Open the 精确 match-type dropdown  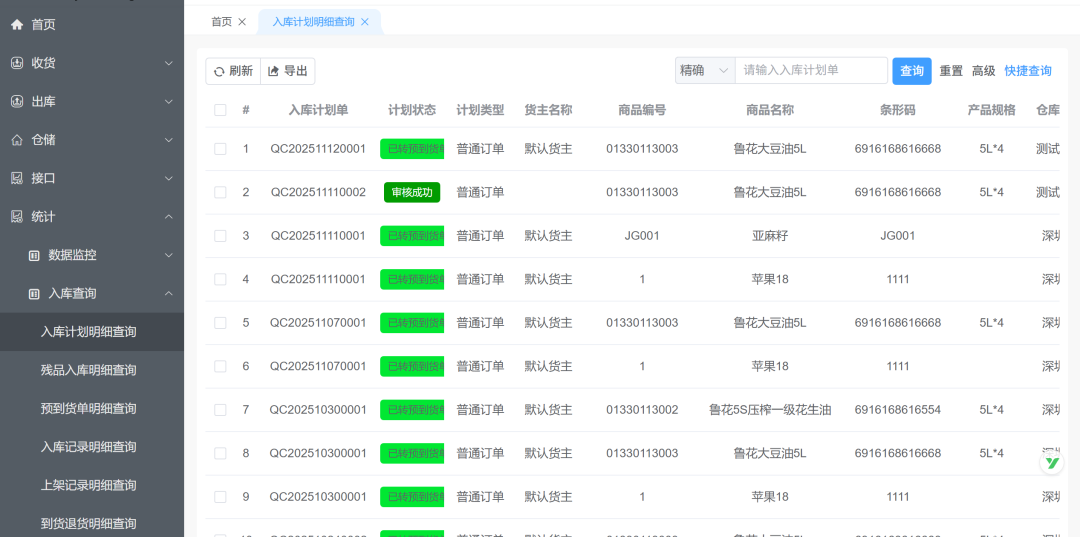coord(705,71)
